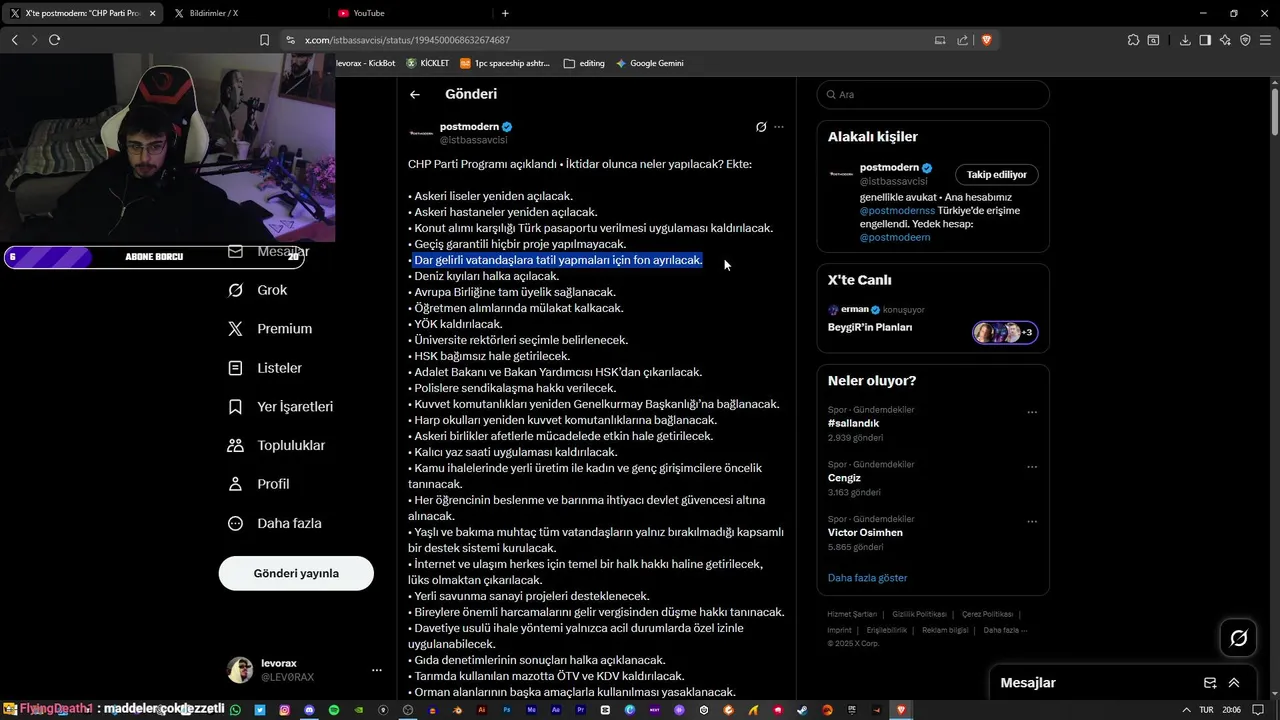
Task: Open a new browser tab
Action: point(505,13)
